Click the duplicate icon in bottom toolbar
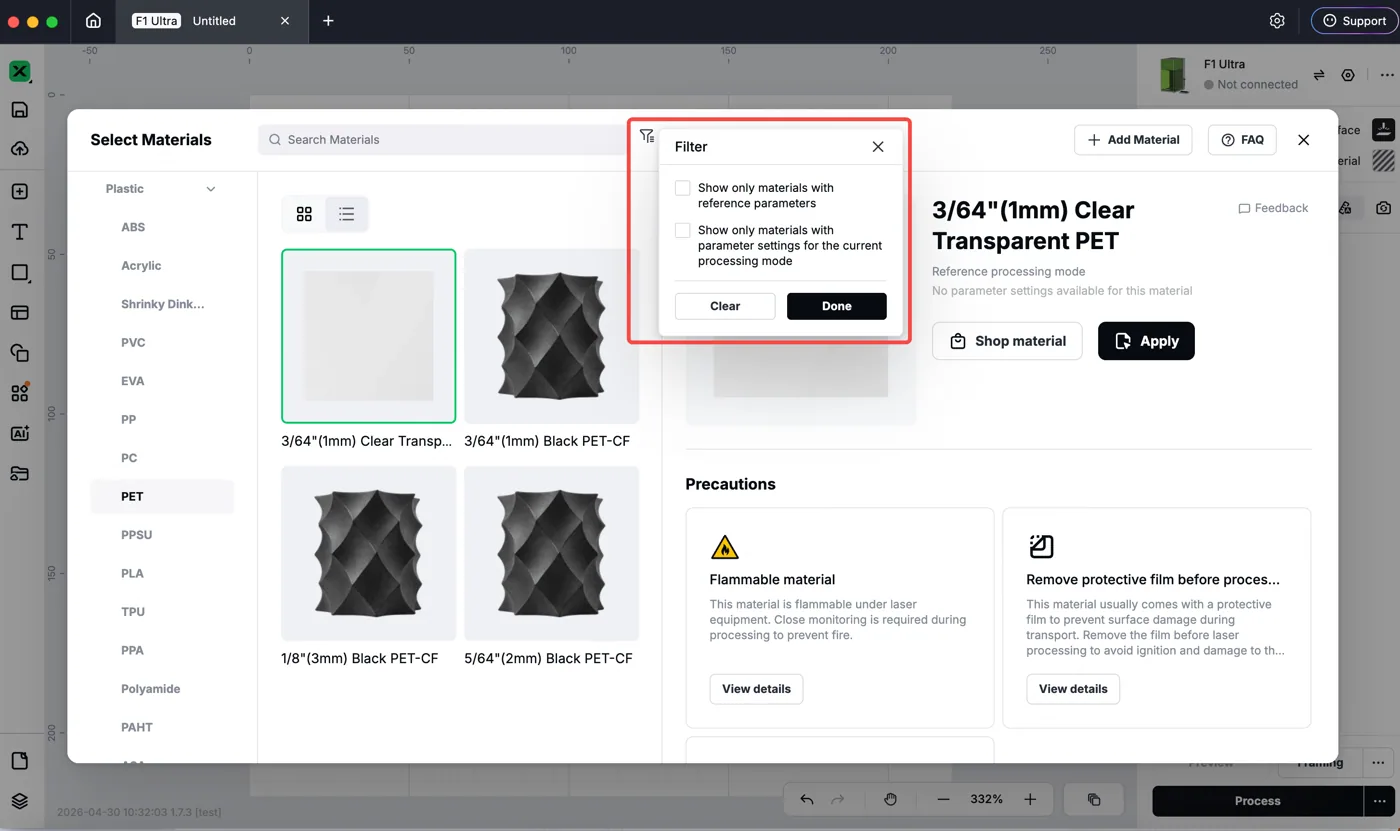The height and width of the screenshot is (831, 1400). [1094, 799]
